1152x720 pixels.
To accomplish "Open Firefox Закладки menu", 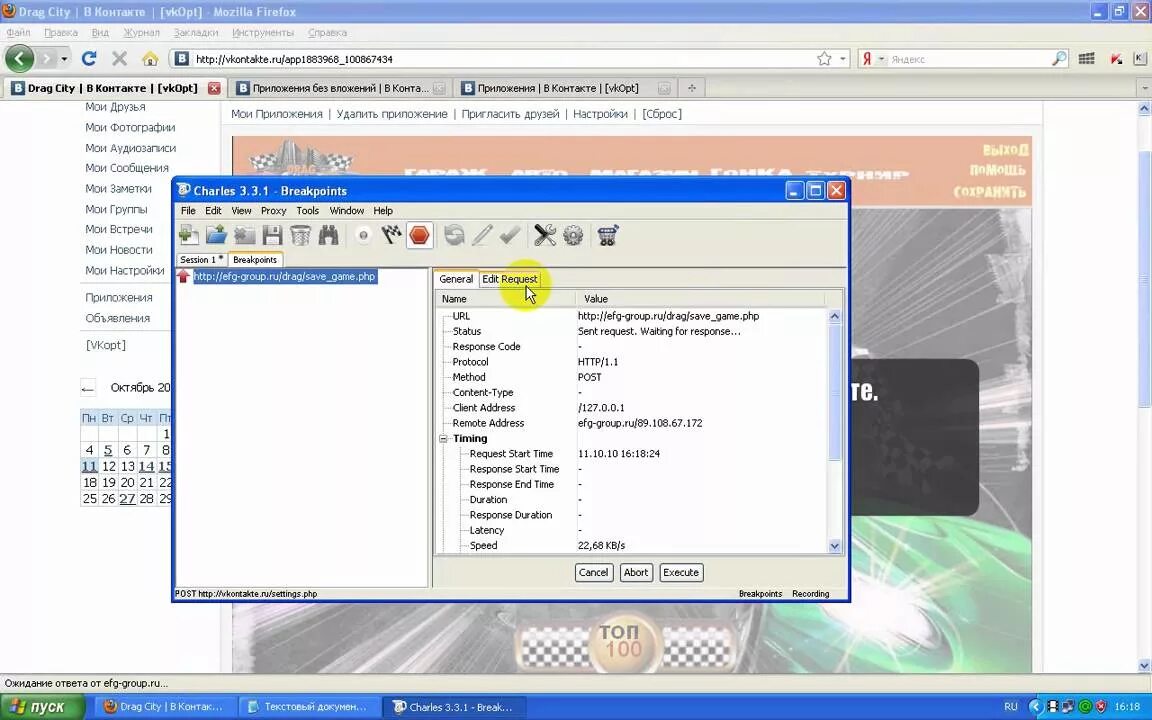I will (195, 32).
